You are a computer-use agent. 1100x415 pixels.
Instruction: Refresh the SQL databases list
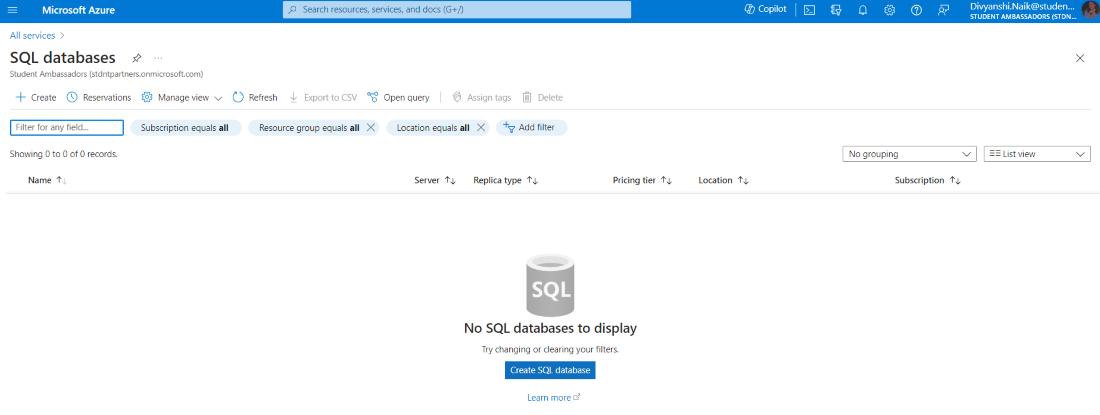point(255,97)
